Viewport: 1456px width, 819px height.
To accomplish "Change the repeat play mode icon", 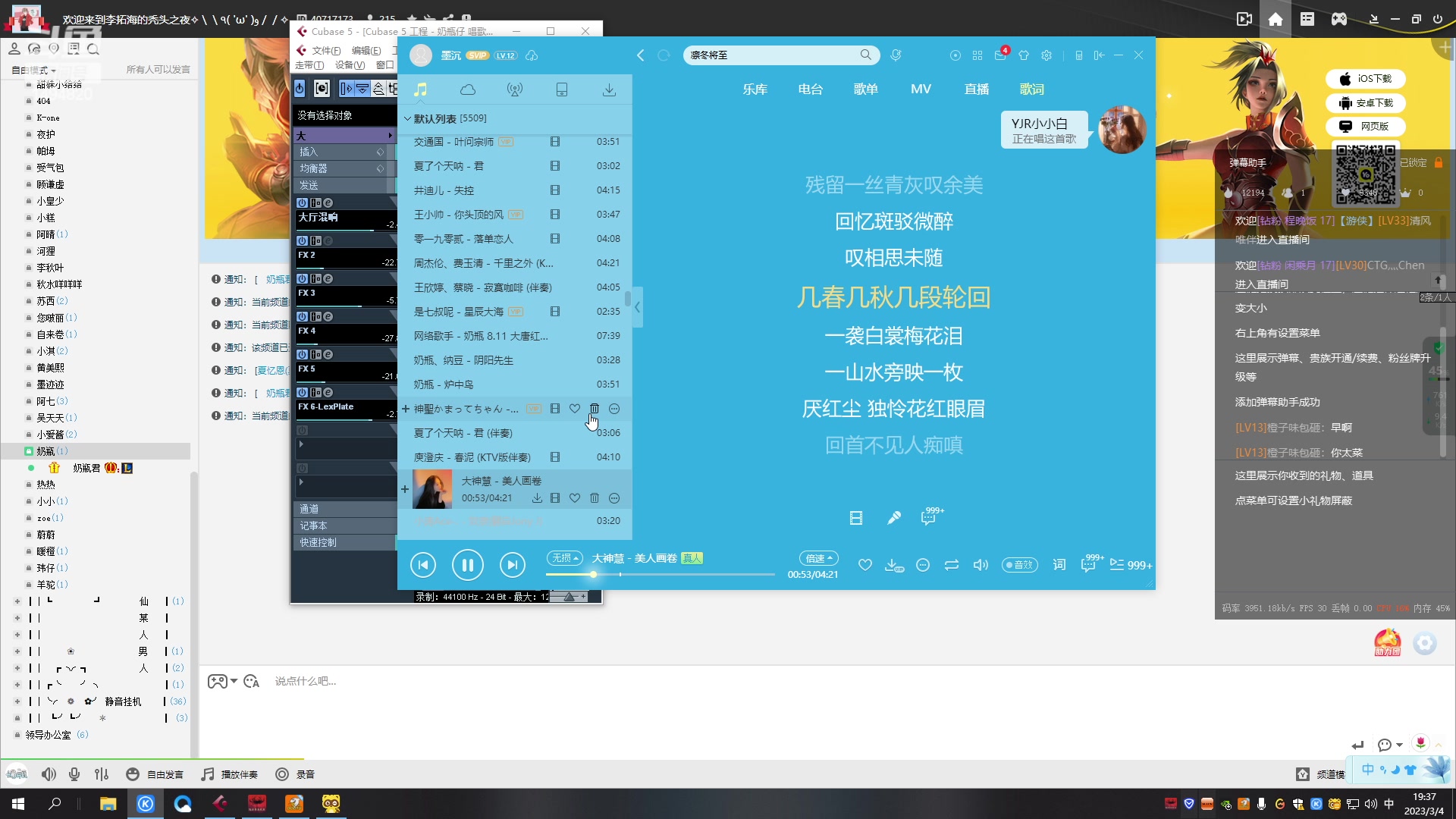I will pyautogui.click(x=952, y=565).
